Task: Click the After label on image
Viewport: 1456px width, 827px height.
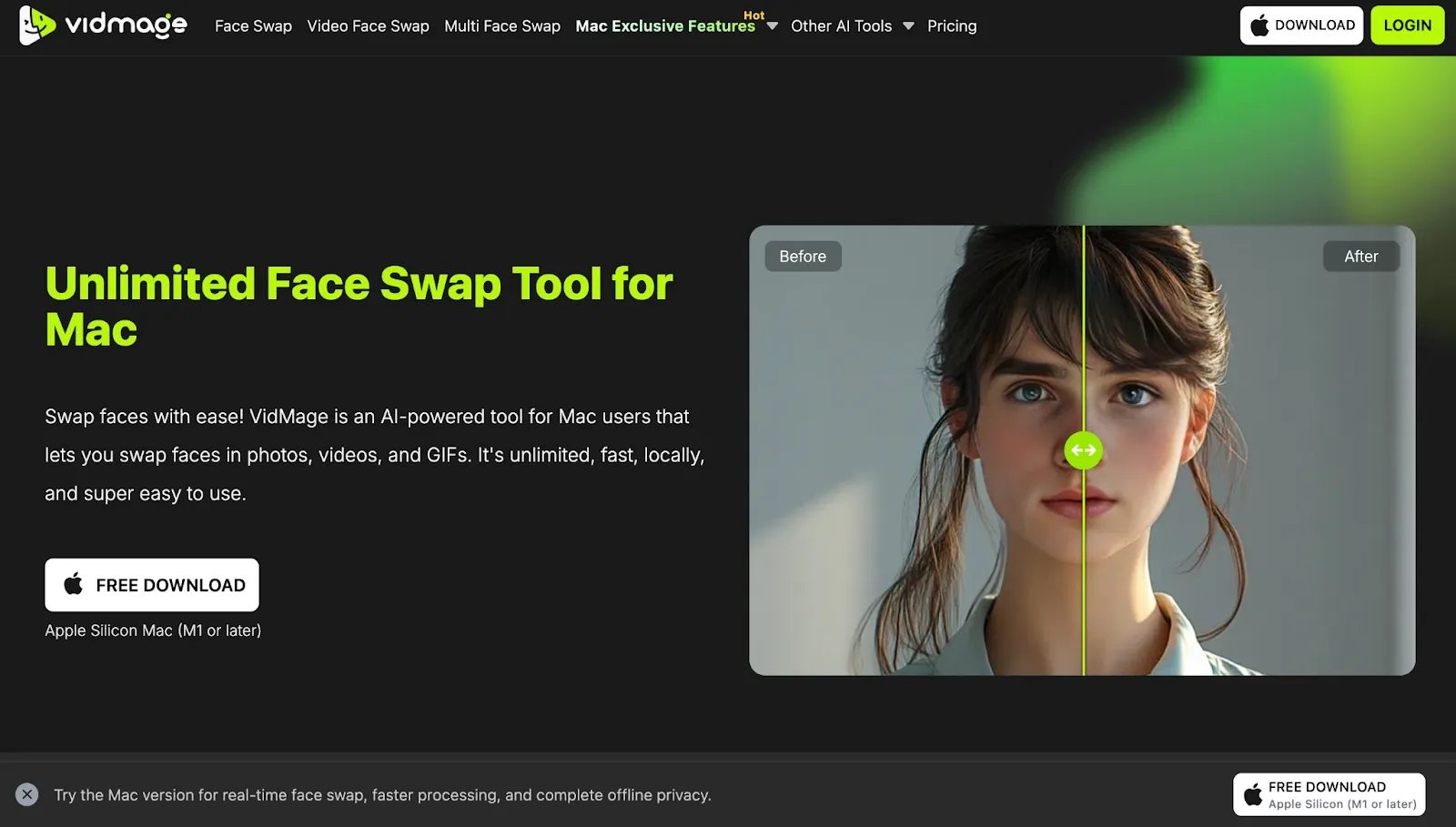Action: pos(1361,257)
